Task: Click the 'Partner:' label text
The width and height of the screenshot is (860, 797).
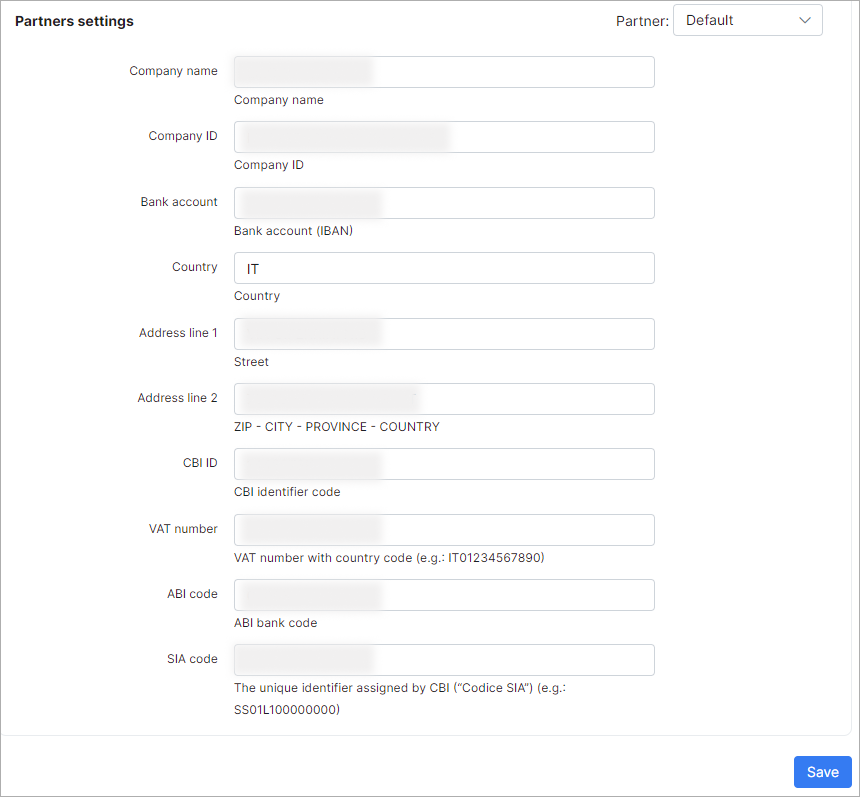Action: pyautogui.click(x=642, y=21)
